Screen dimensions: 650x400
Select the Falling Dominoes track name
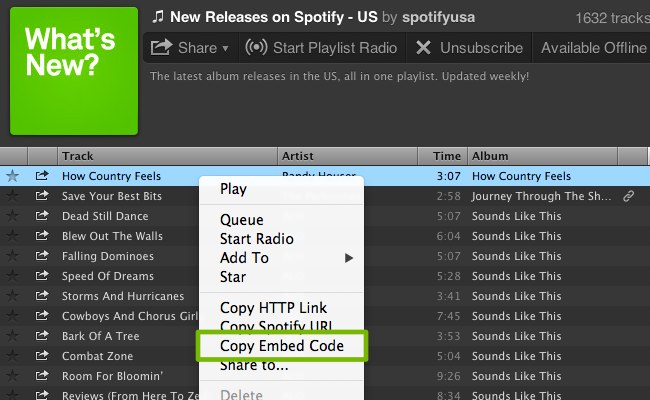coord(108,256)
